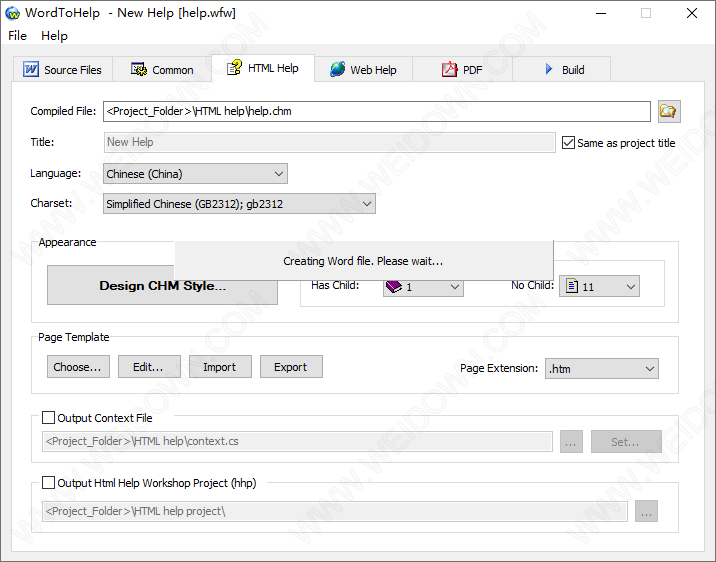Switch to the Common tab
716x562 pixels.
click(x=162, y=70)
